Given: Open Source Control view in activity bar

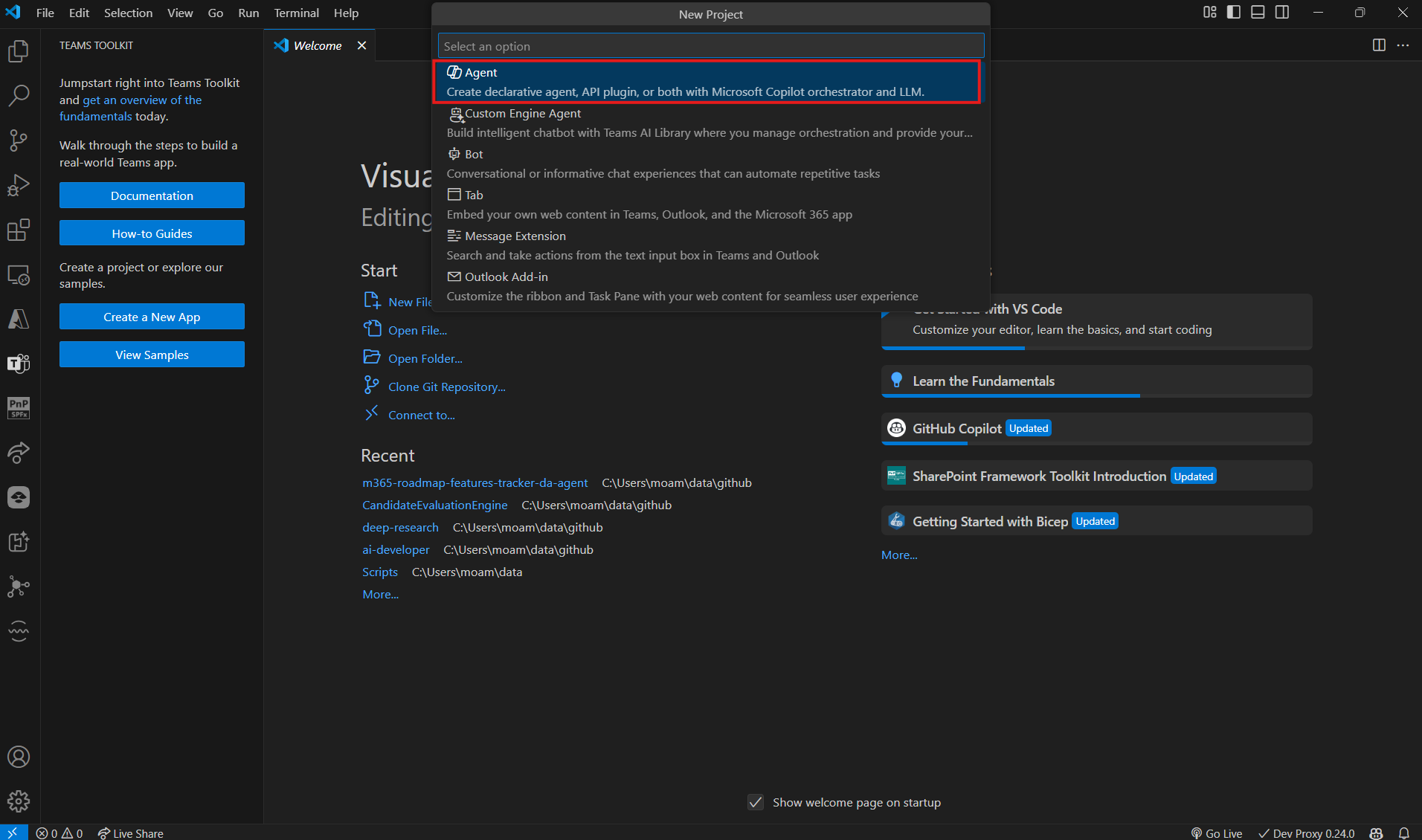Looking at the screenshot, I should (x=19, y=140).
